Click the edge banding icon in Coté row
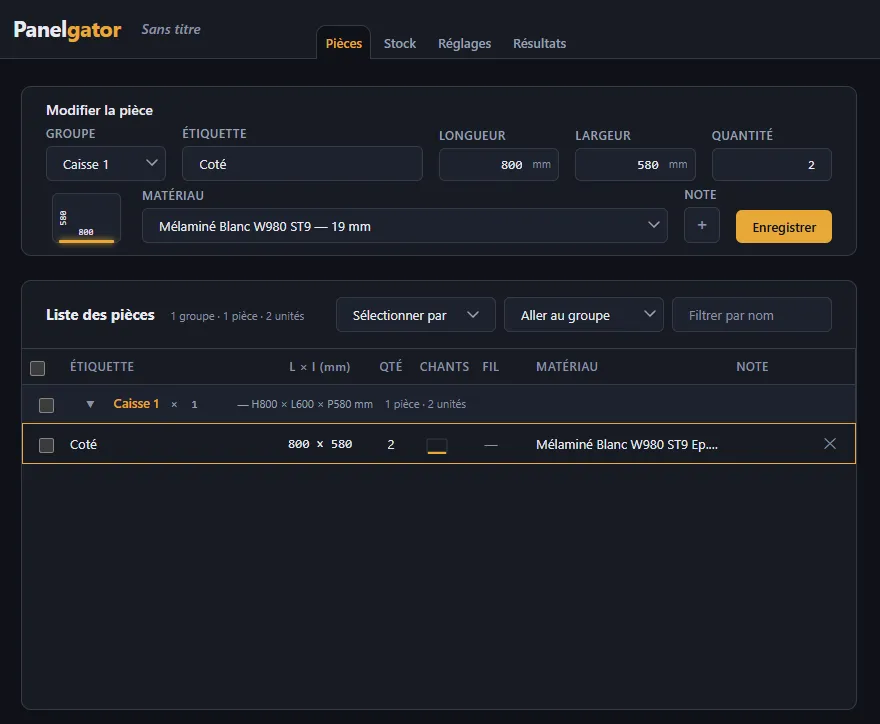This screenshot has width=880, height=724. pos(437,446)
